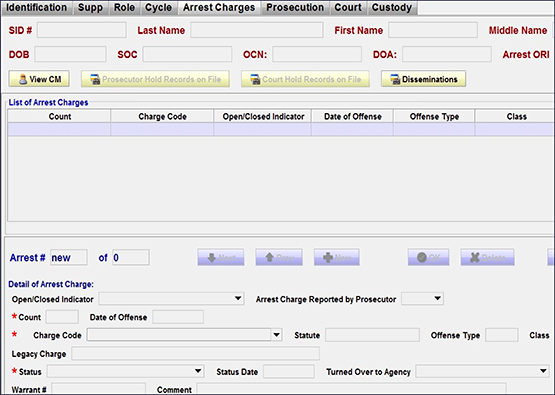Viewport: 555px width, 395px height.
Task: Click the Count input field in details
Action: 62,317
